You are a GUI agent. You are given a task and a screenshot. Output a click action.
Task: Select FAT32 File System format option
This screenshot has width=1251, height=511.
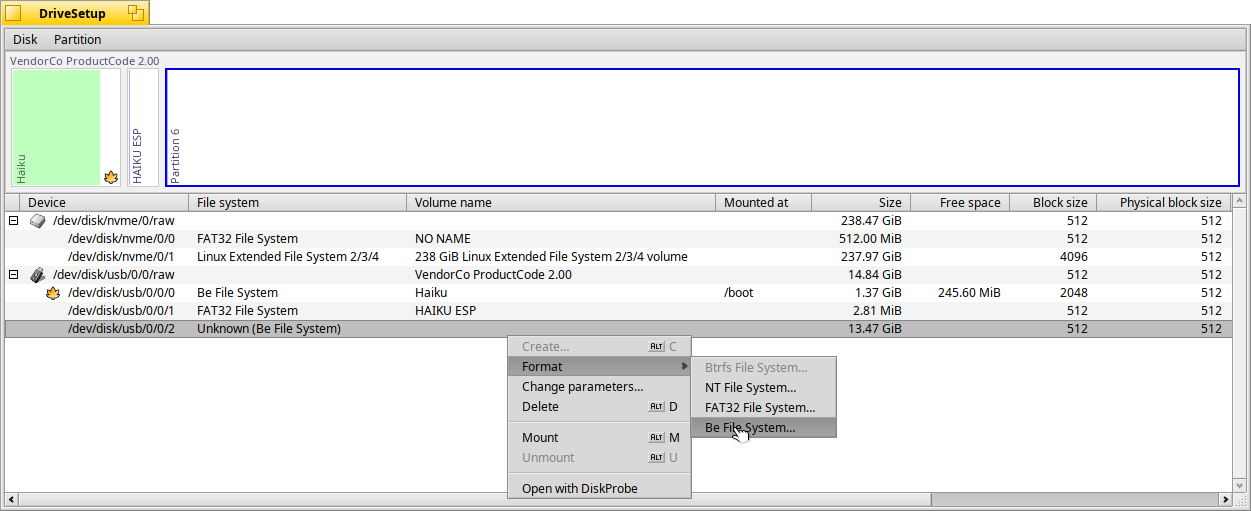point(759,408)
